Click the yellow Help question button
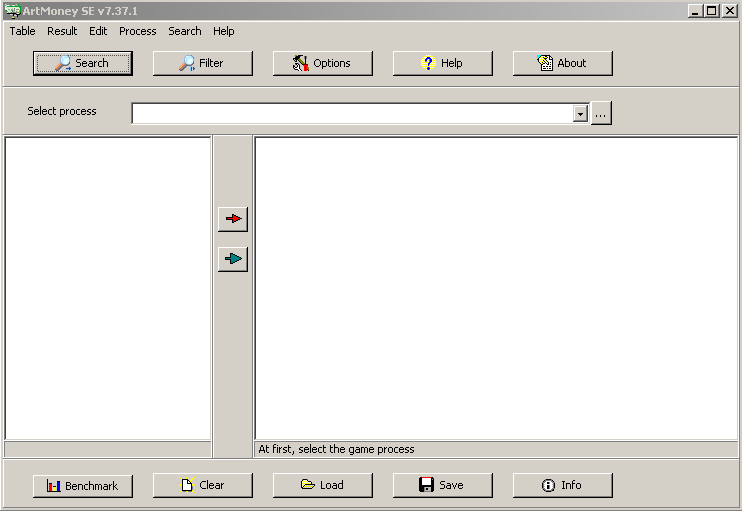The width and height of the screenshot is (742, 511). tap(442, 63)
